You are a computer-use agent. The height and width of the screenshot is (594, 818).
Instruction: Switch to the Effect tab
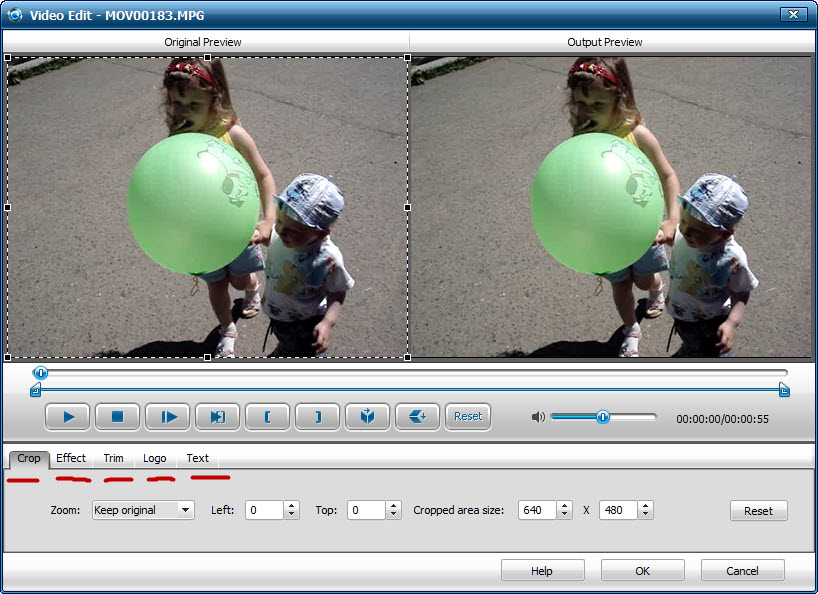click(70, 458)
